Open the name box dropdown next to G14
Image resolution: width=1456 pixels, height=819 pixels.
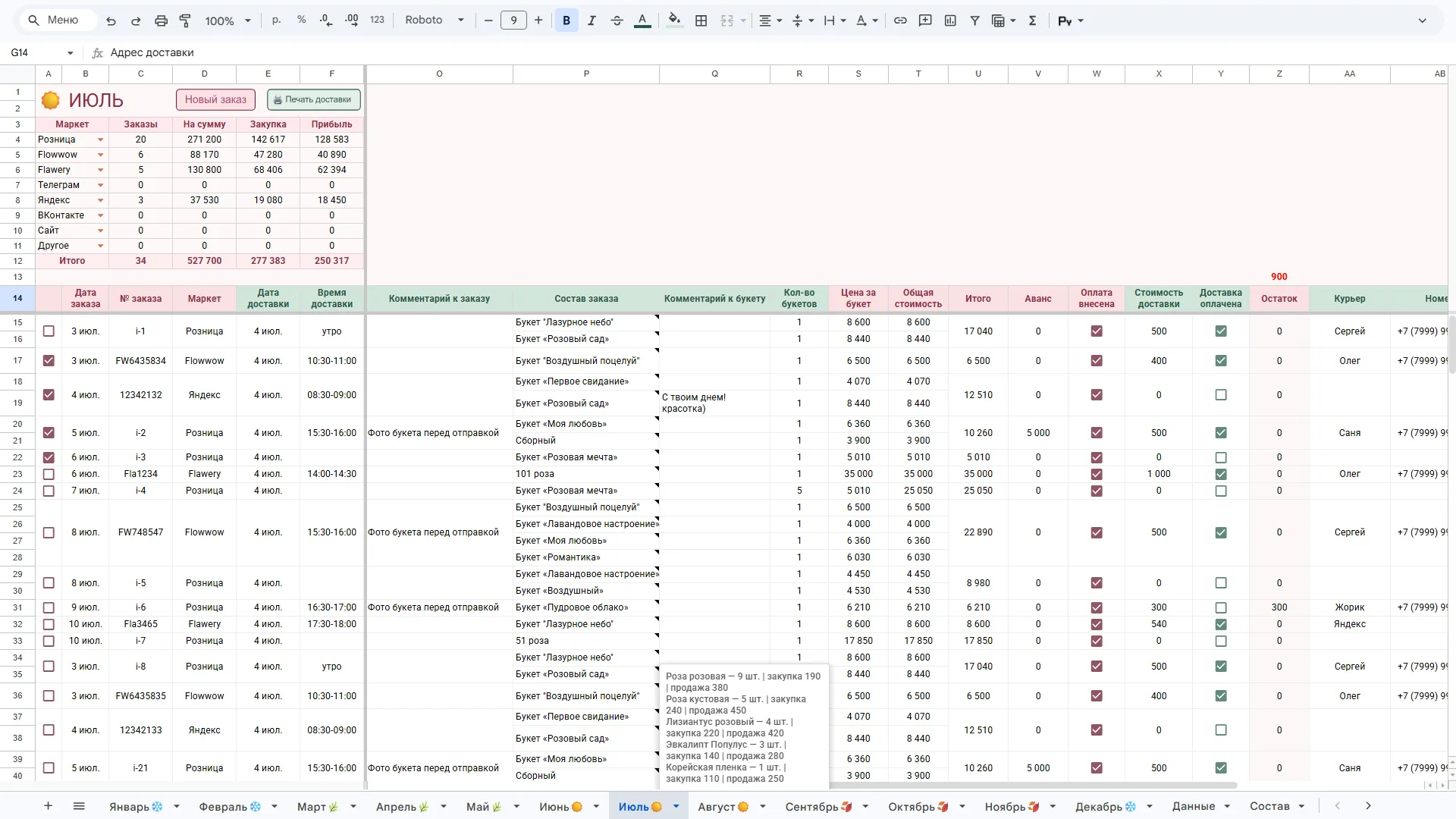(71, 53)
